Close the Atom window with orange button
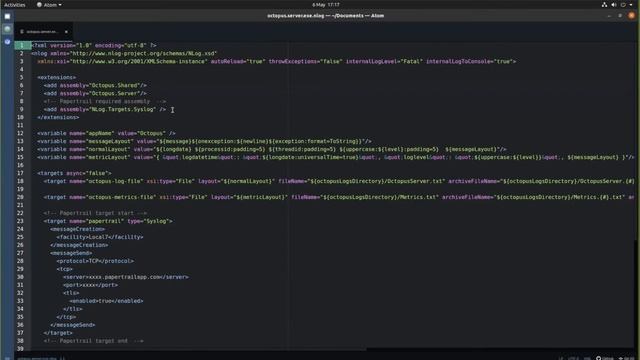 point(631,16)
